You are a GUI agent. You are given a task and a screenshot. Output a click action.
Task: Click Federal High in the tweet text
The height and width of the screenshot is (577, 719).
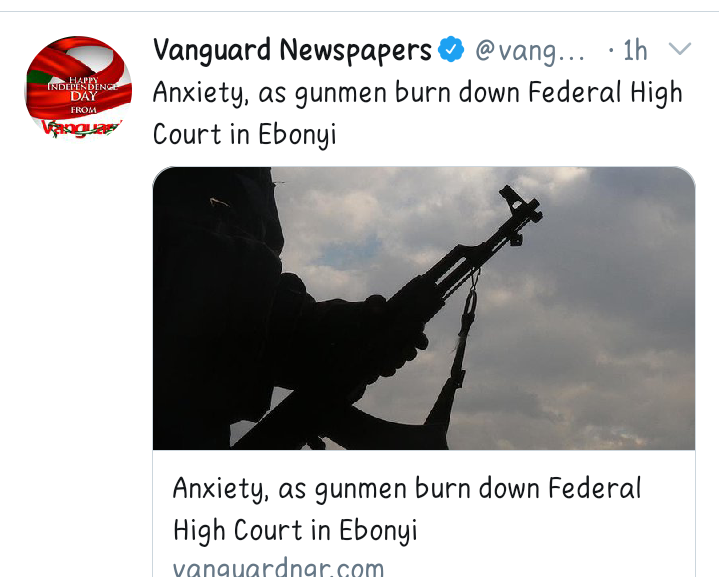(x=605, y=93)
